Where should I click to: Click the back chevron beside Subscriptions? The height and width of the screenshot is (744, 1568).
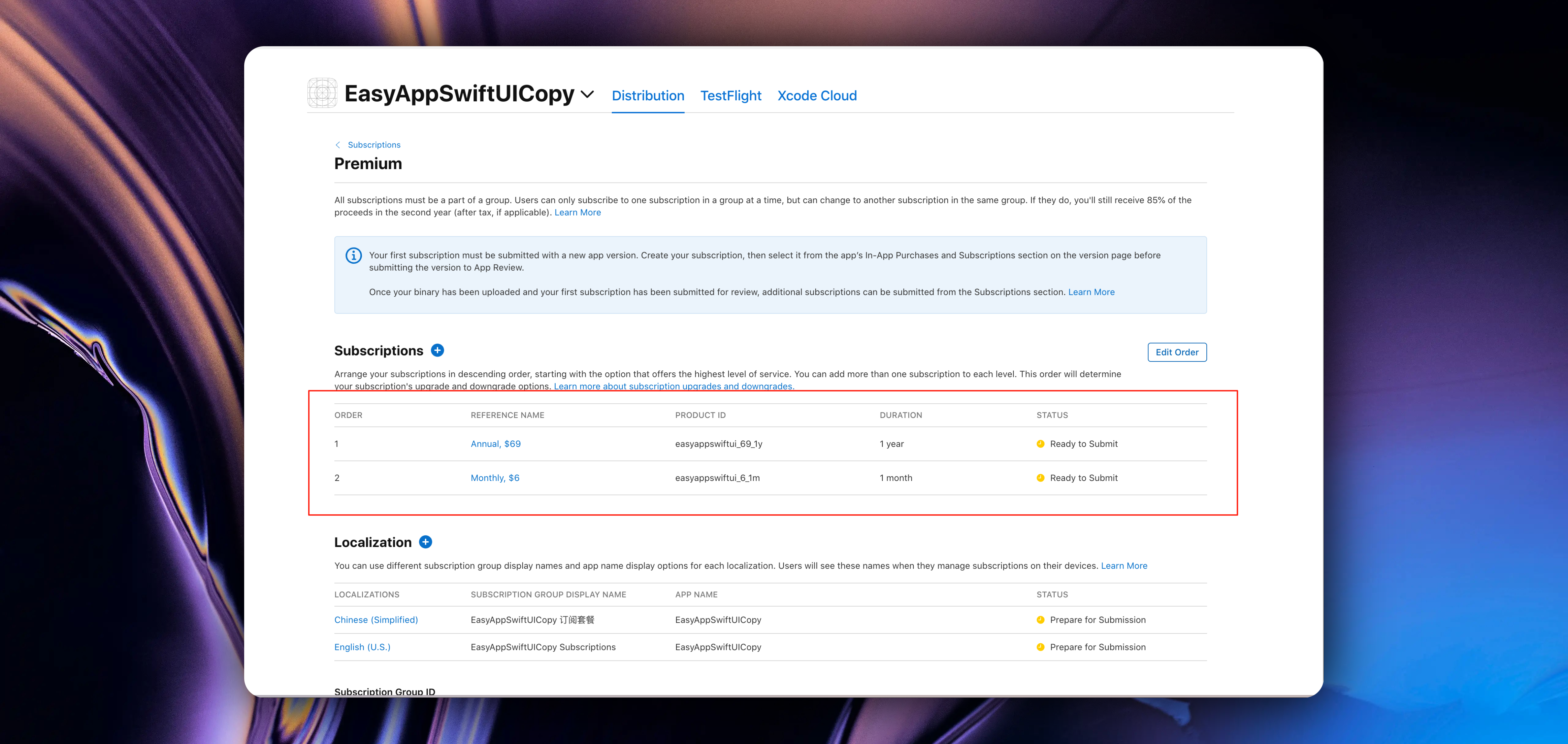338,145
